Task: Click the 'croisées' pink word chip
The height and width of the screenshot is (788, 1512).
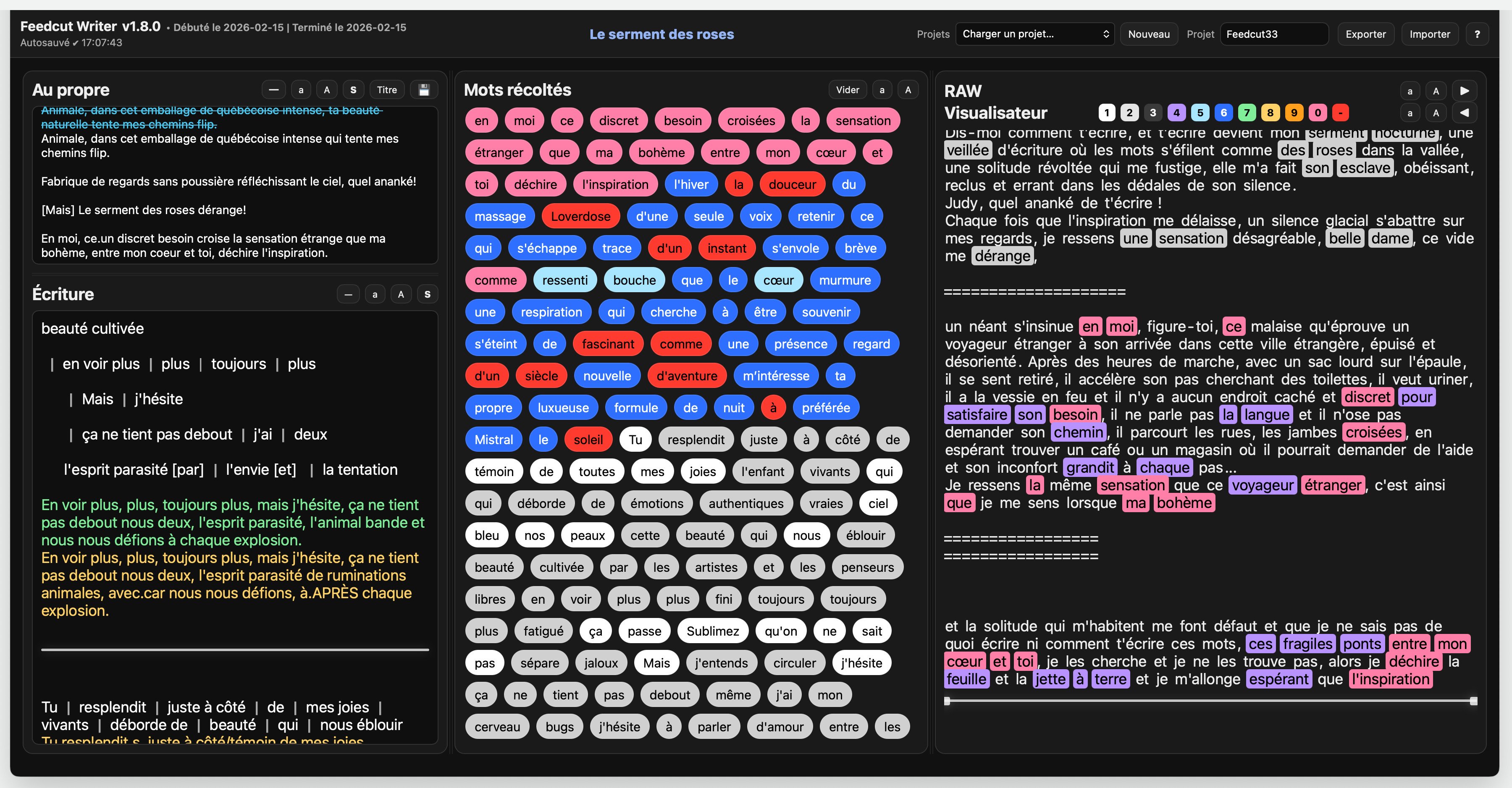Action: click(751, 121)
